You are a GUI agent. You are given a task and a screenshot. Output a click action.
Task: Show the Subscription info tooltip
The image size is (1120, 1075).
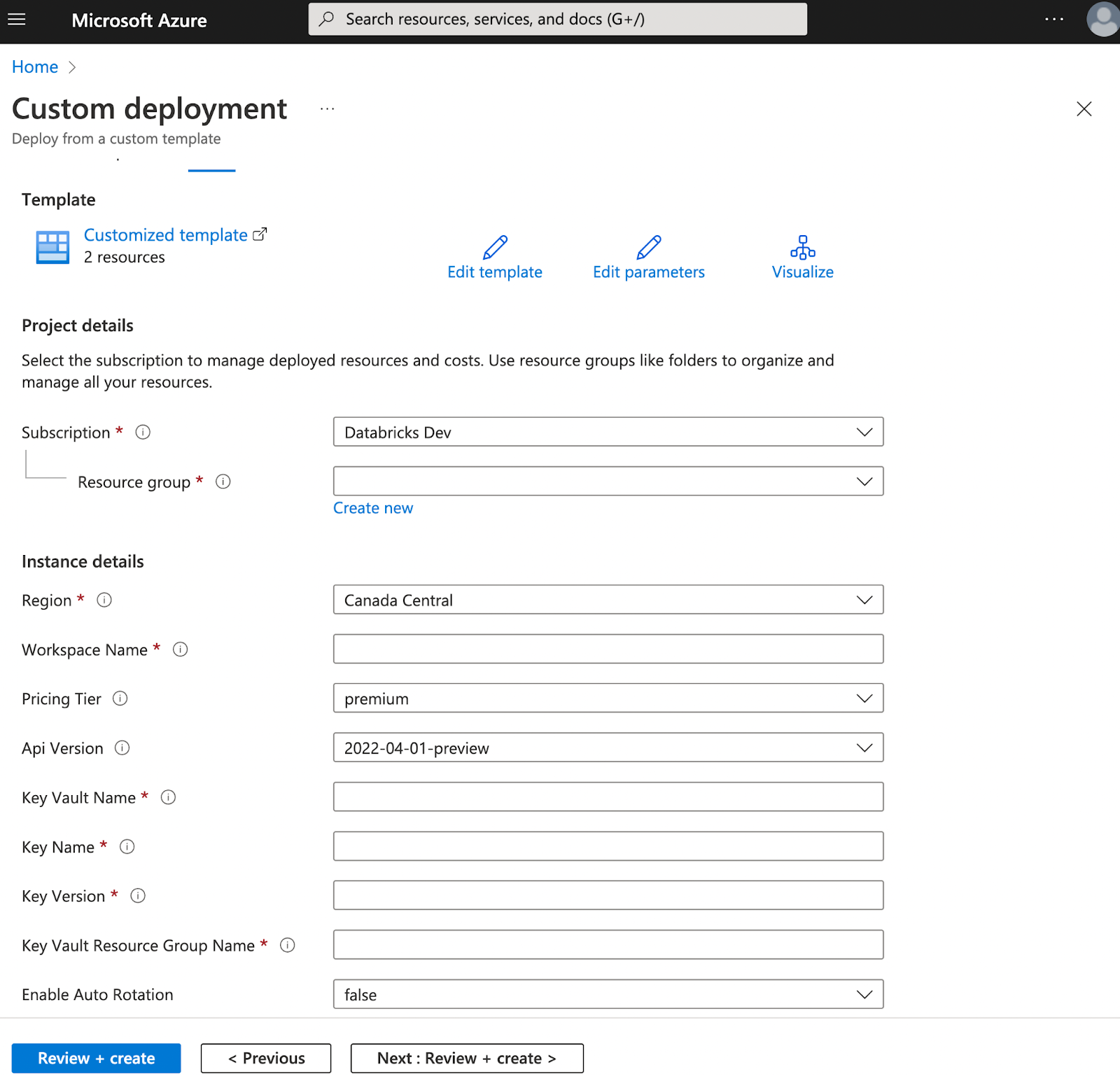142,432
